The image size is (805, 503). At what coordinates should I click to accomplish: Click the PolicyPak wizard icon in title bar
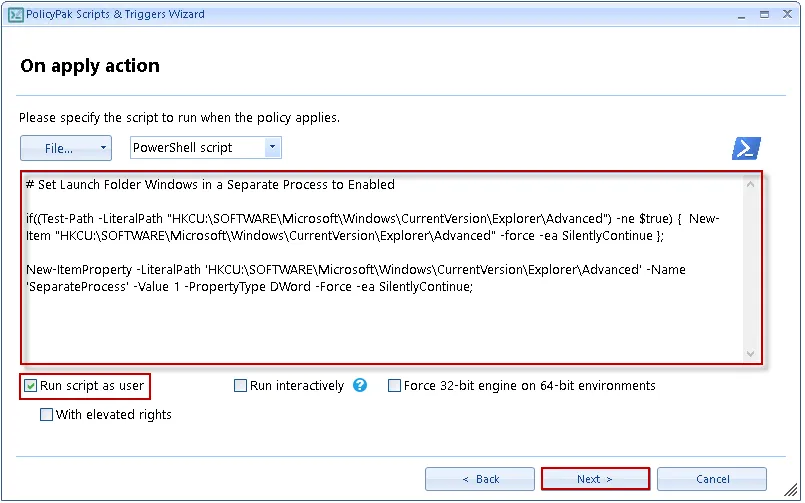point(15,15)
